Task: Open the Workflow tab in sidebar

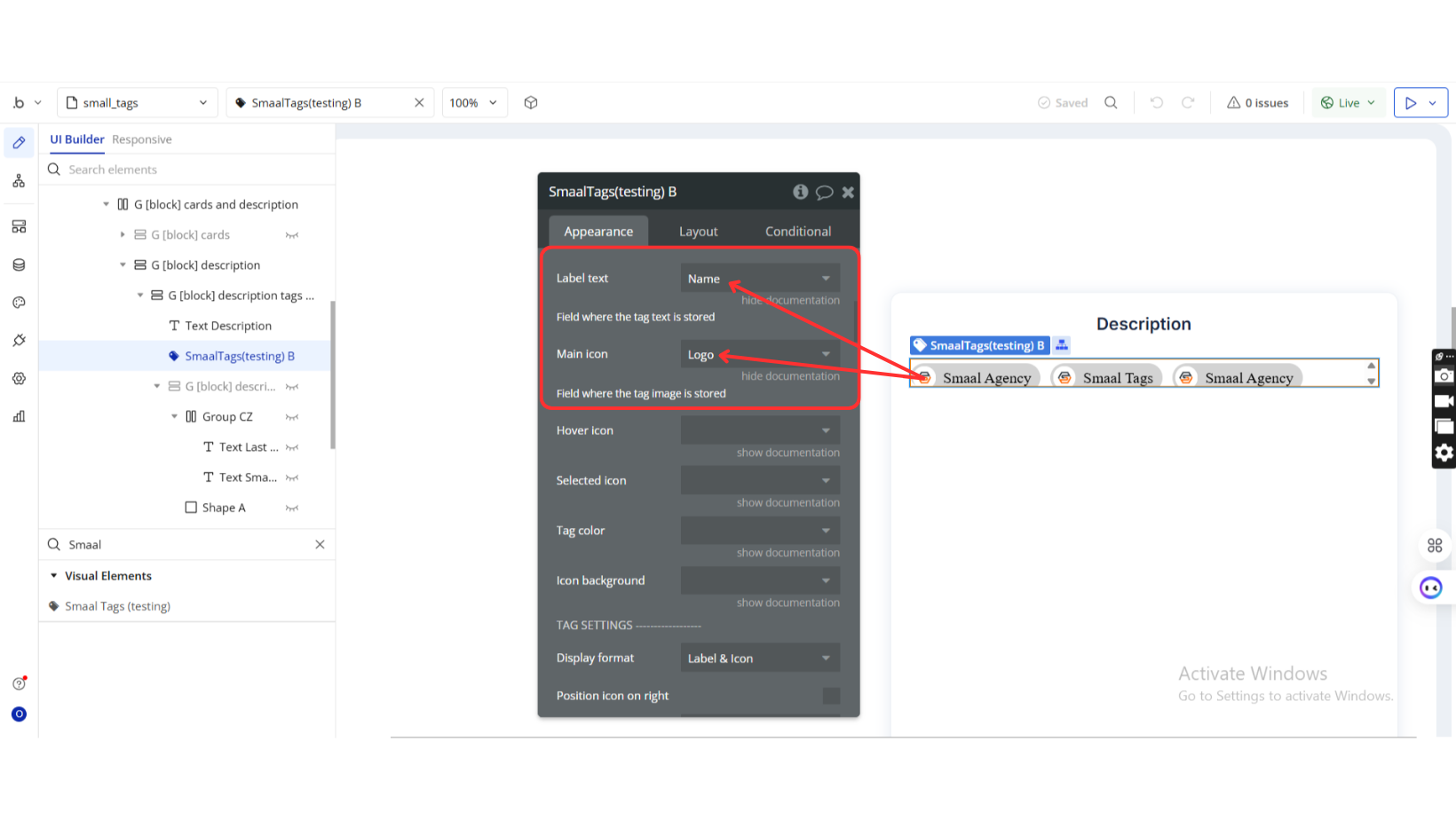Action: (19, 181)
